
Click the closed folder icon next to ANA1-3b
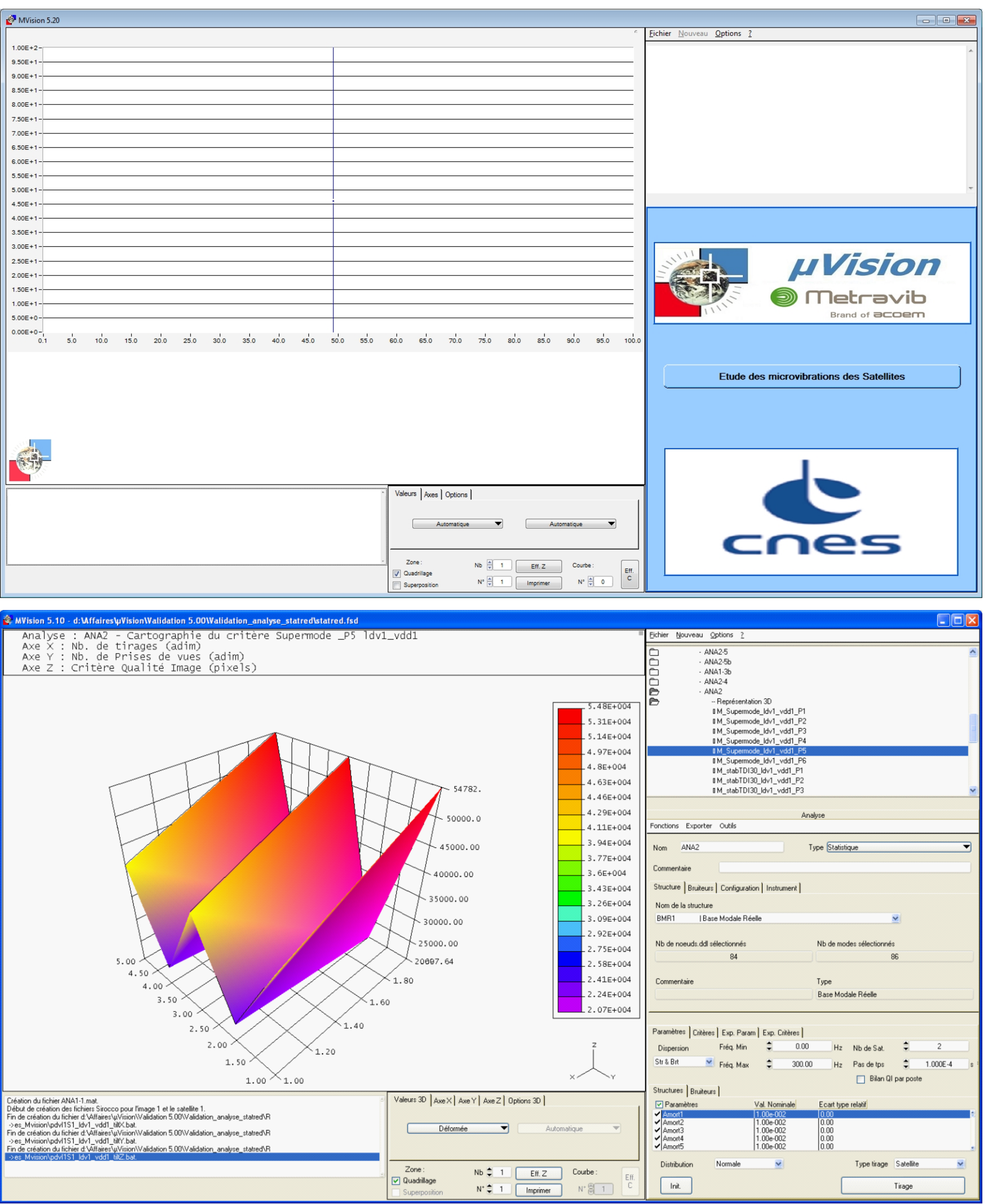(654, 672)
